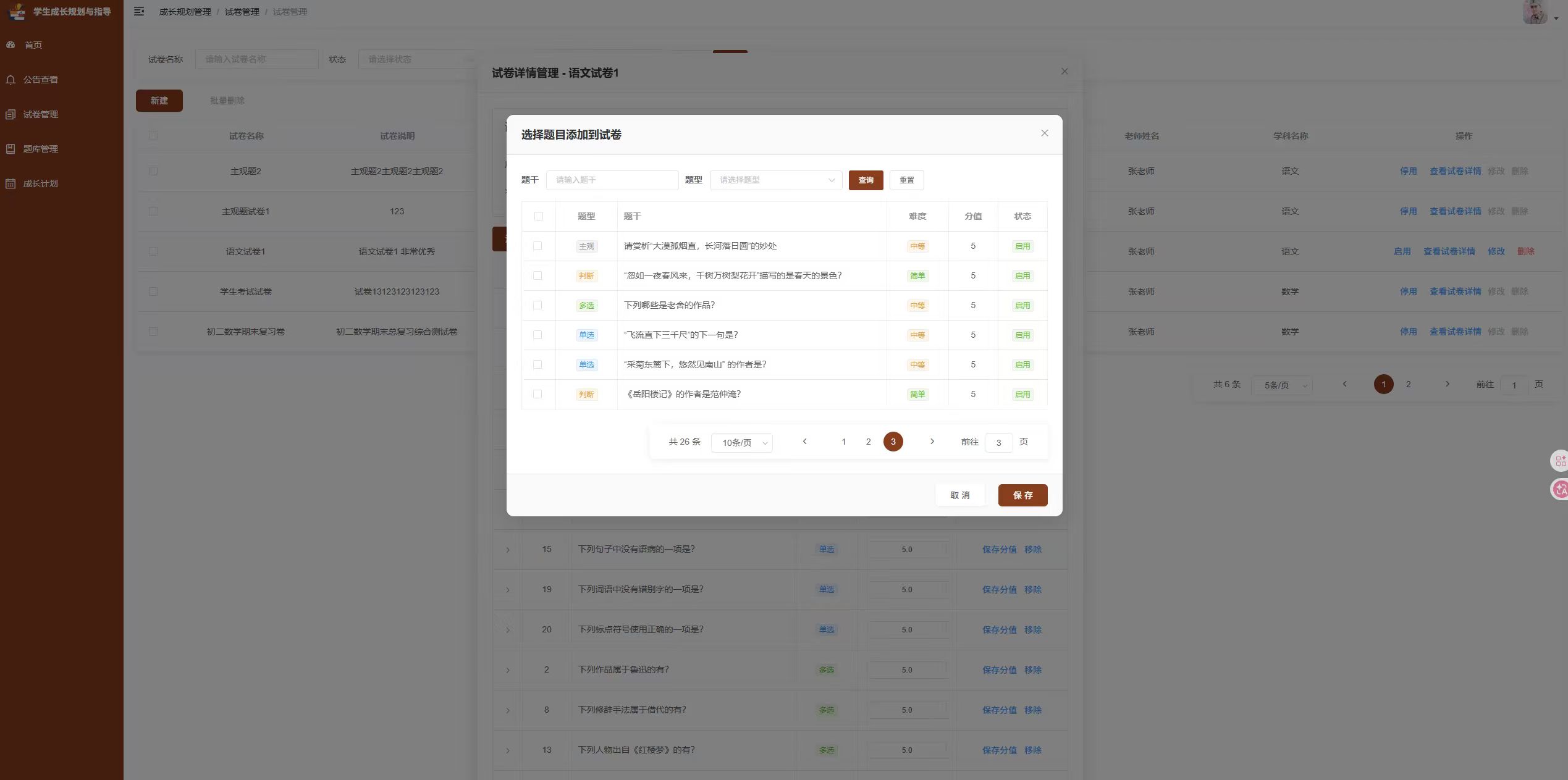
Task: Focus the 请输入题干 input field
Action: 612,180
